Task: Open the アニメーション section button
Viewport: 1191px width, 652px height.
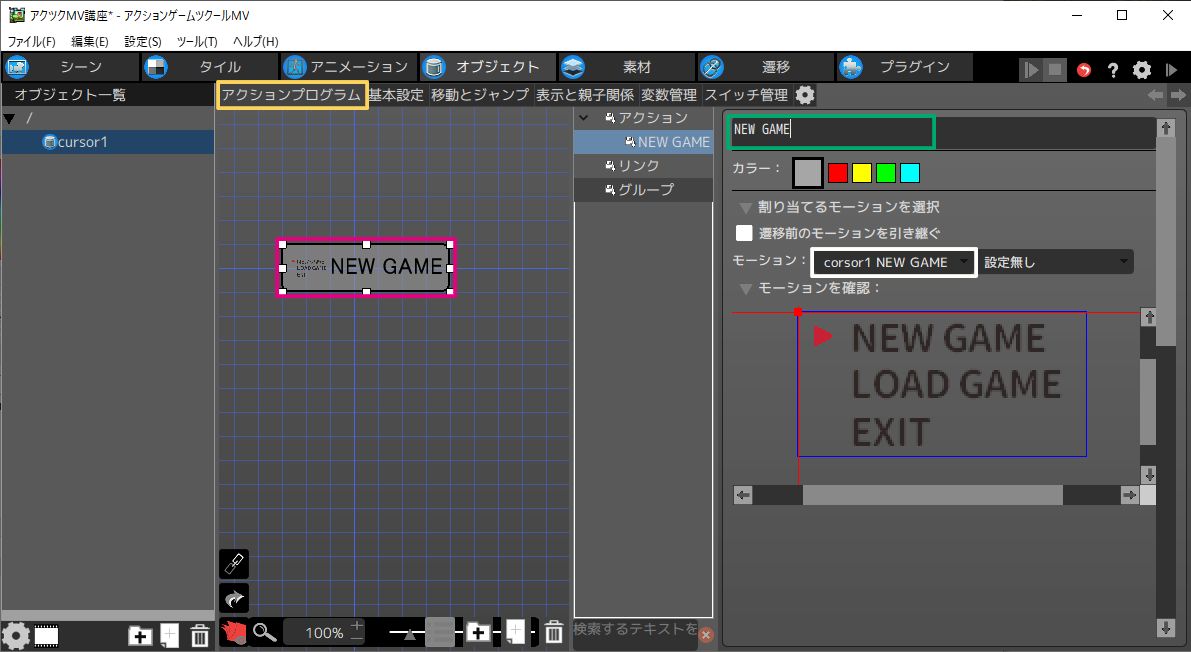Action: 346,67
